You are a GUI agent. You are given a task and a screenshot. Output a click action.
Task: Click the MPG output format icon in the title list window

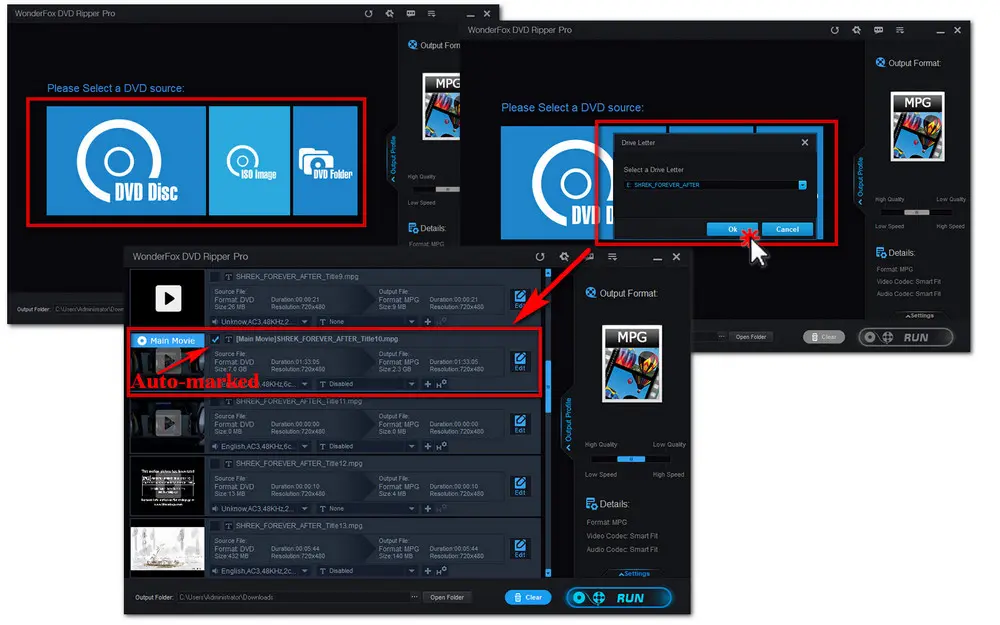point(632,364)
